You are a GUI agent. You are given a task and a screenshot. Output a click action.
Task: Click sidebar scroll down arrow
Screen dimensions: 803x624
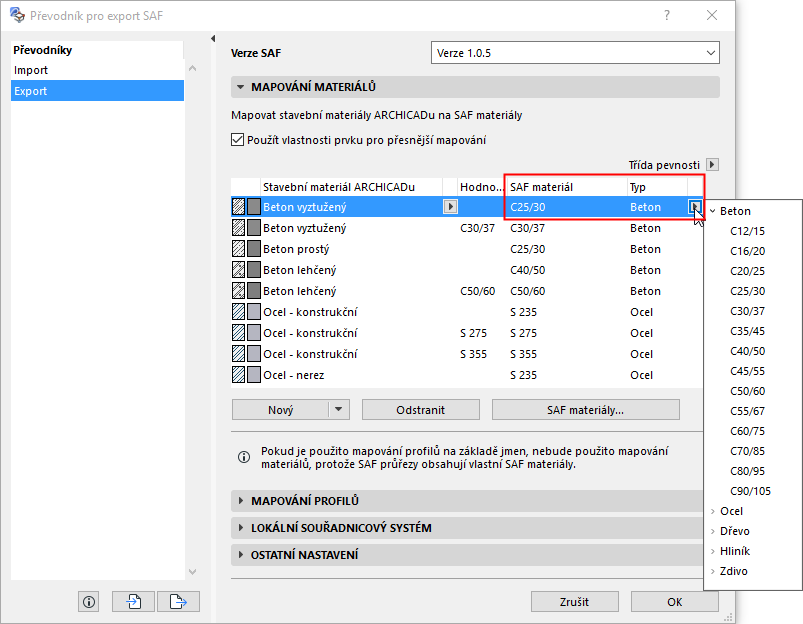pos(193,572)
